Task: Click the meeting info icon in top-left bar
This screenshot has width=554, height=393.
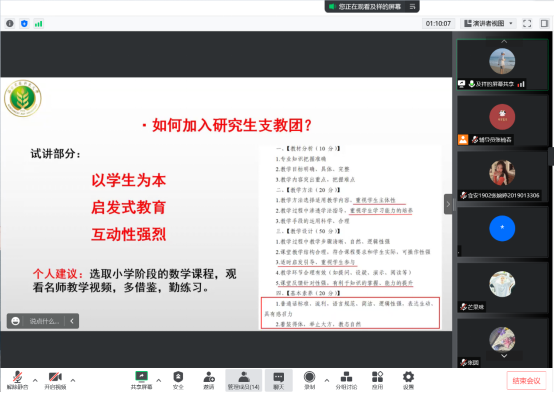Action: [x=10, y=23]
